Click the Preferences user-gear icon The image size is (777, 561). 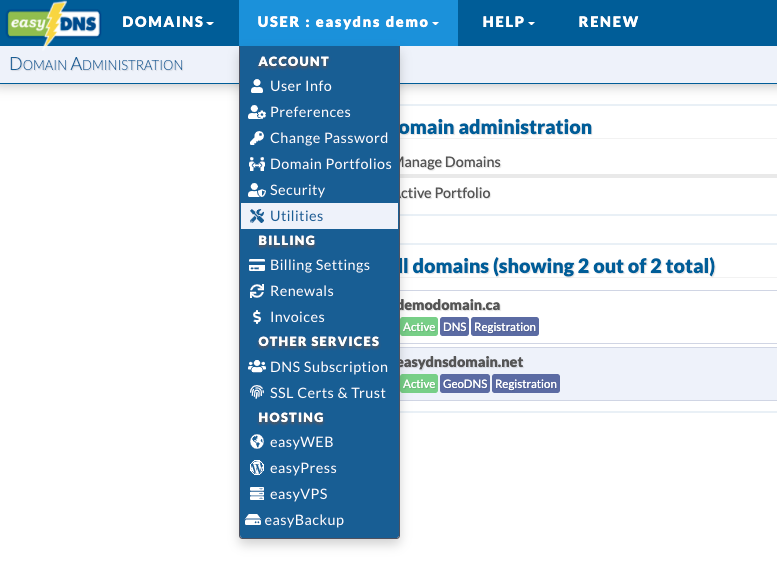[257, 112]
